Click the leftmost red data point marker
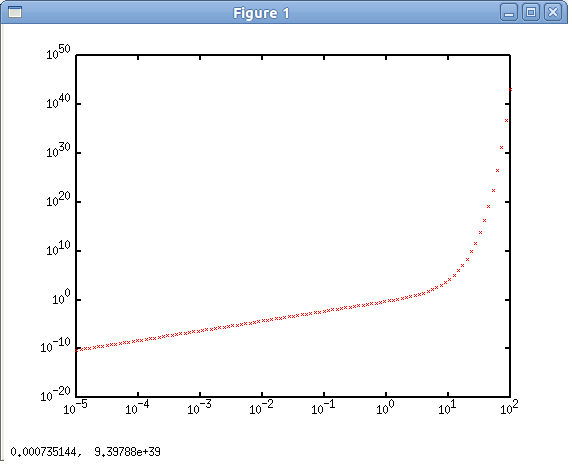Viewport: 572px width, 465px height. click(77, 350)
